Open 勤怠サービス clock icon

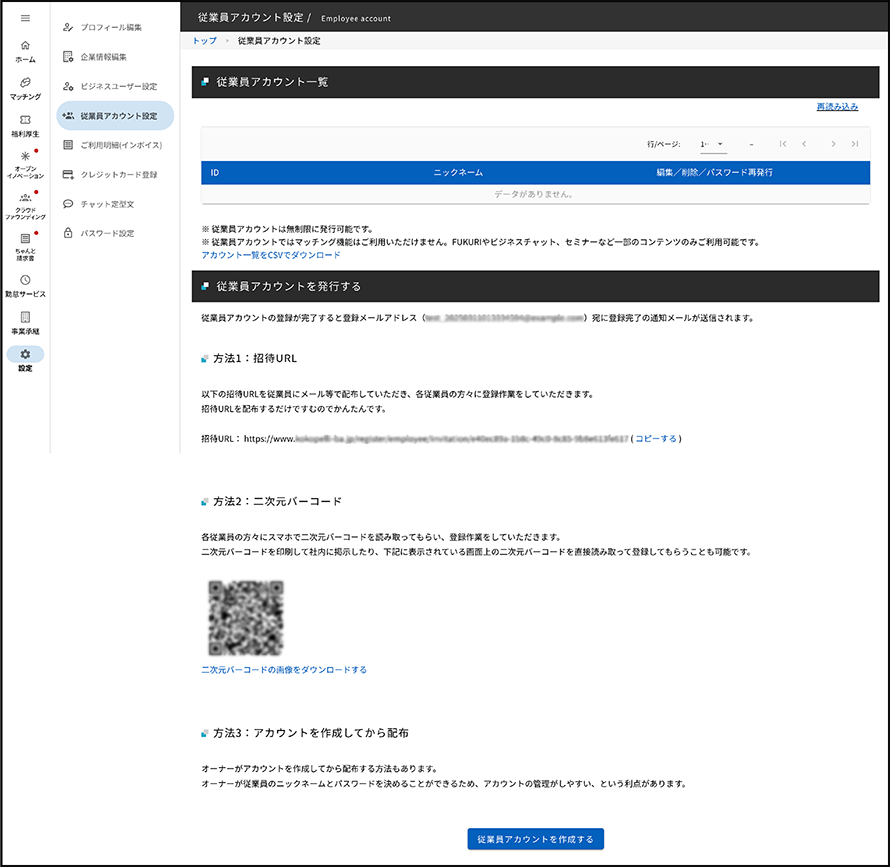[x=25, y=286]
